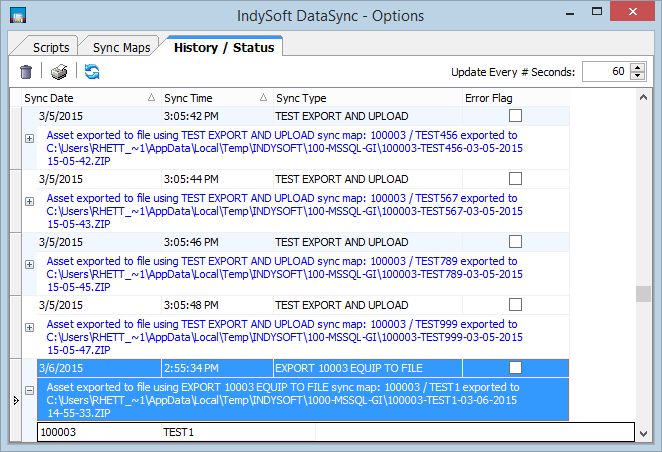
Task: Enable Error Flag on the 3:05:48 PM row
Action: point(515,304)
